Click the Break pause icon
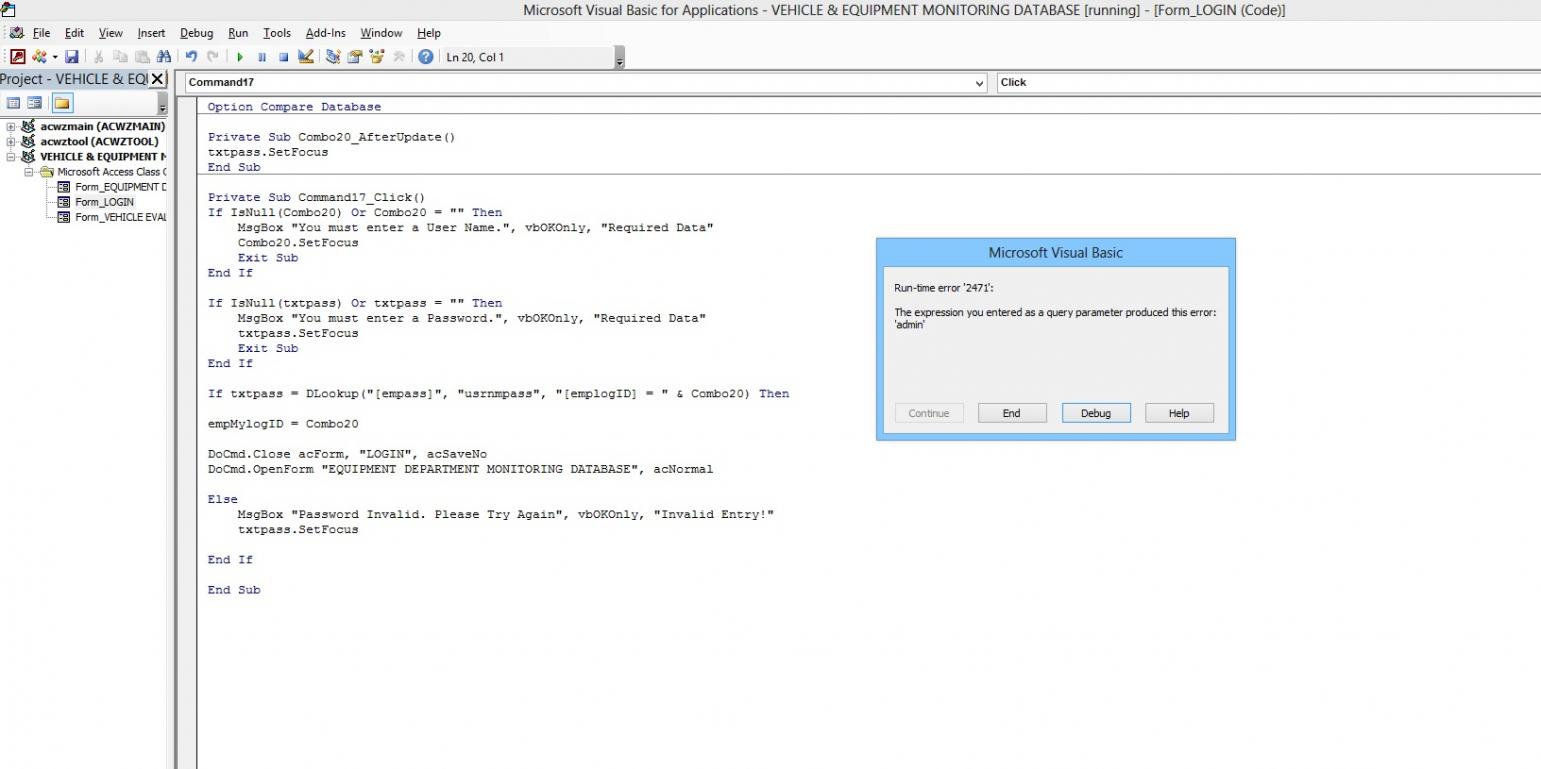The image size is (1541, 769). (x=262, y=57)
